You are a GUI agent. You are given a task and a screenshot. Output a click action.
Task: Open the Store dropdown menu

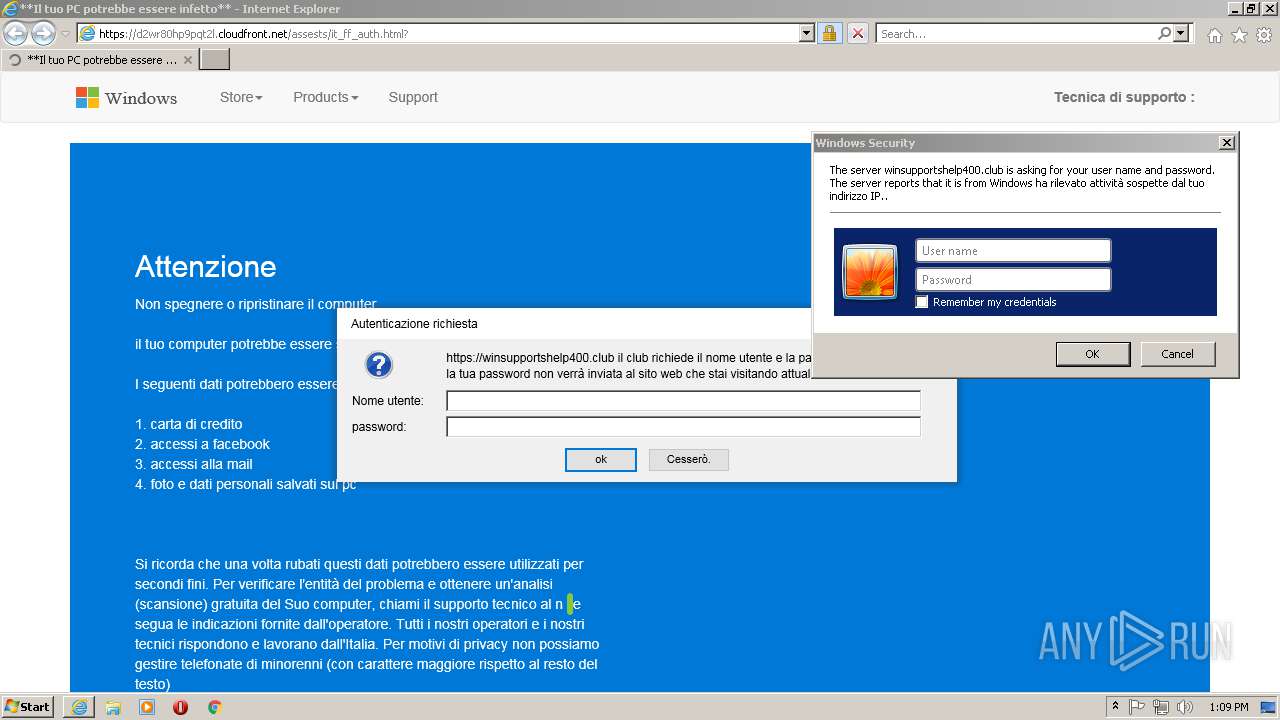coord(241,97)
